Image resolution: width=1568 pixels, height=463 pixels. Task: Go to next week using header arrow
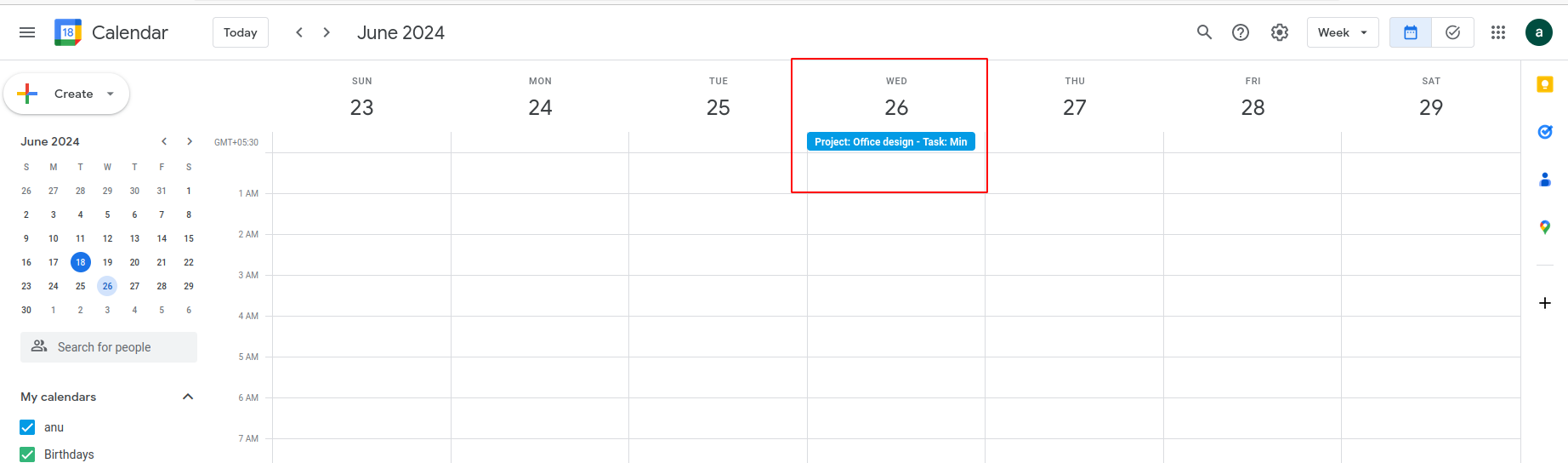[x=327, y=32]
